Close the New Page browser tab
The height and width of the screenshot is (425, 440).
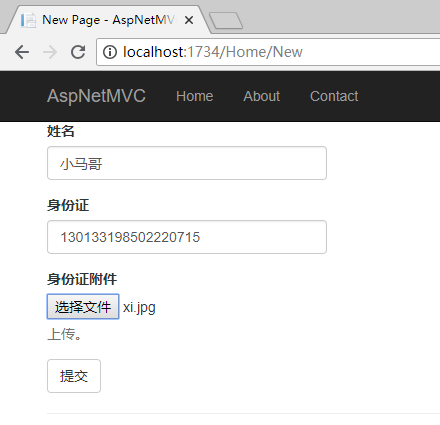click(189, 20)
